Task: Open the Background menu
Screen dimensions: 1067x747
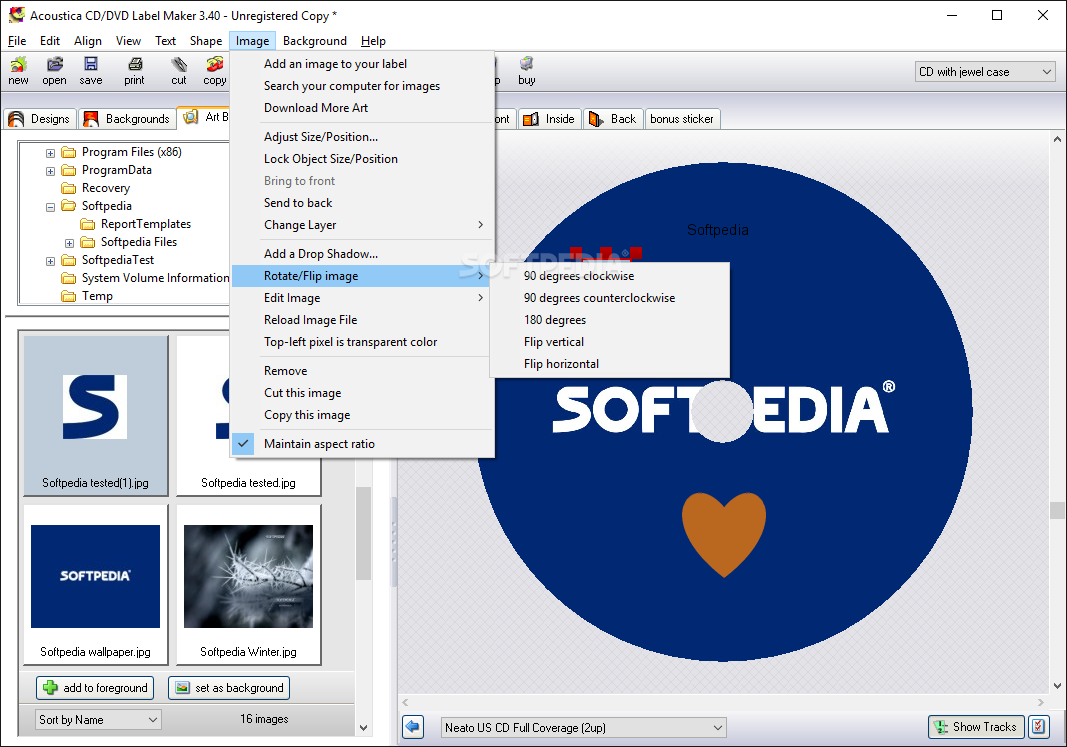Action: [x=314, y=41]
